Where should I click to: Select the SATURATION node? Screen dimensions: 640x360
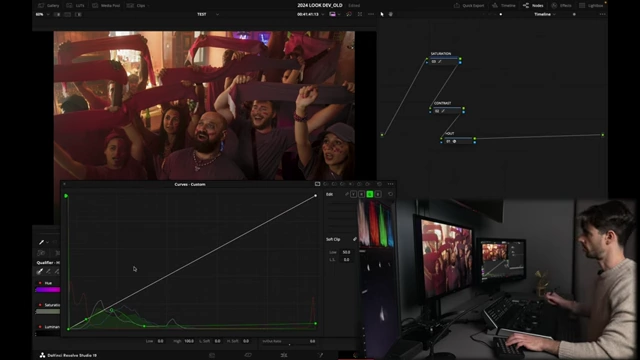pyautogui.click(x=444, y=61)
